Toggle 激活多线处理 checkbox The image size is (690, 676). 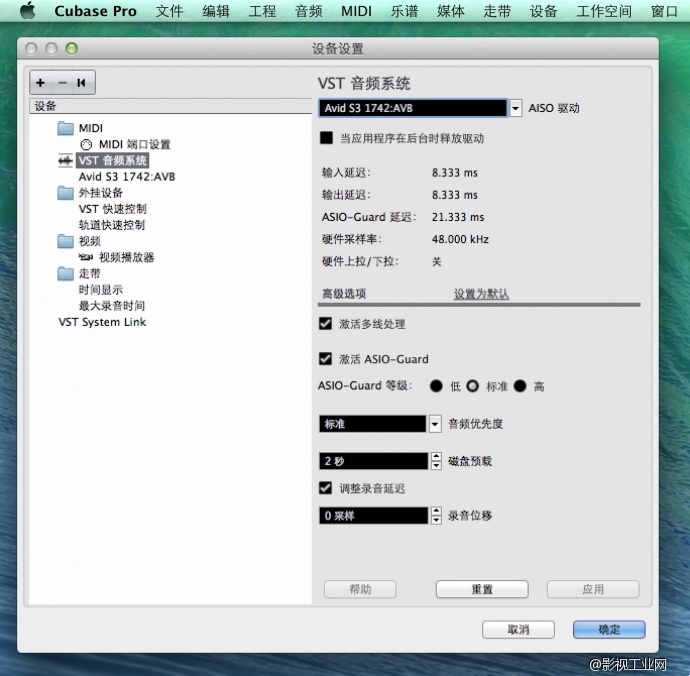click(x=326, y=324)
